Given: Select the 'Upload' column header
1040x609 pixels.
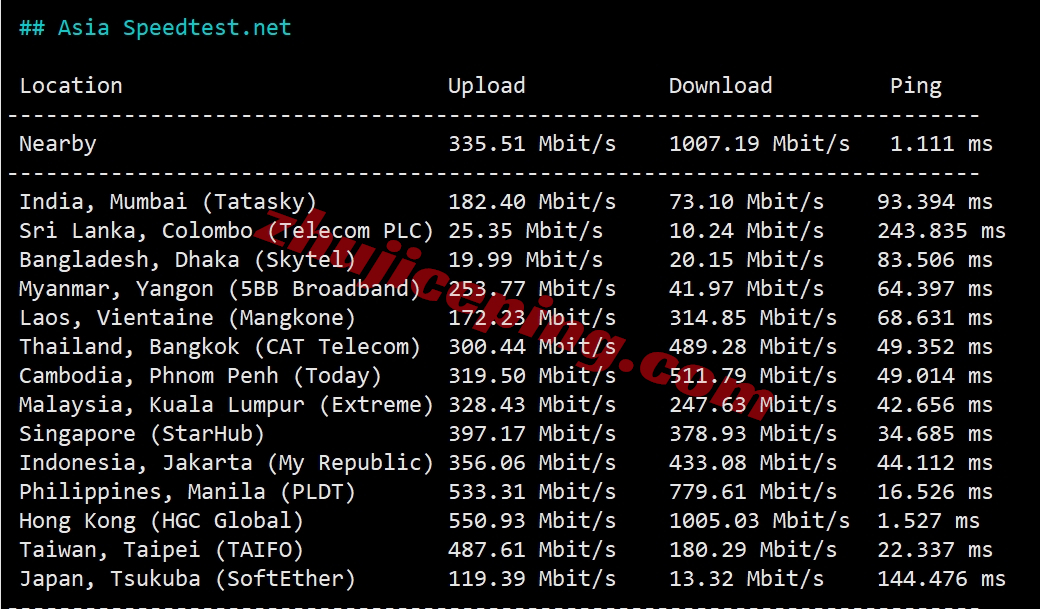Looking at the screenshot, I should pyautogui.click(x=486, y=86).
